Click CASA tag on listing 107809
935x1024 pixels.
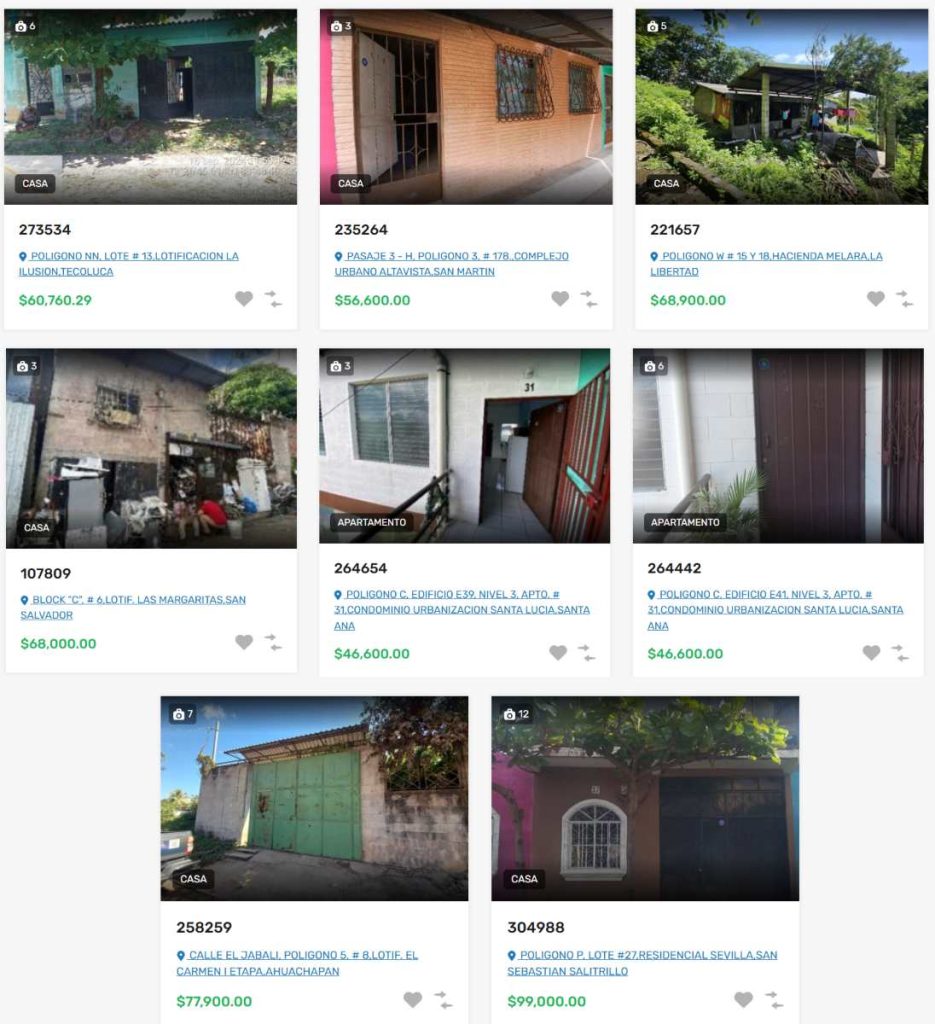click(37, 528)
